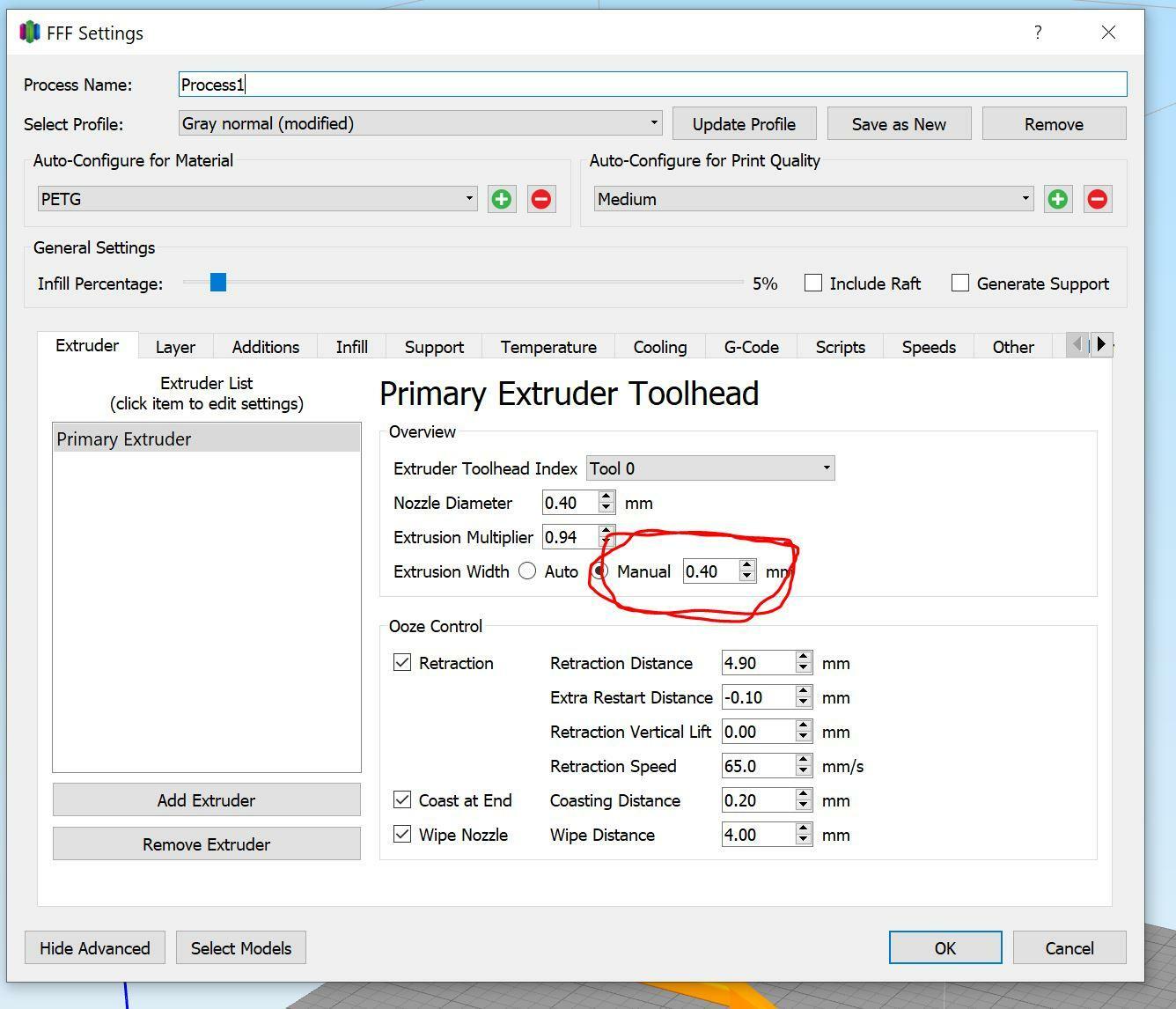Switch to the Layer tab
The height and width of the screenshot is (1009, 1176).
click(x=175, y=347)
